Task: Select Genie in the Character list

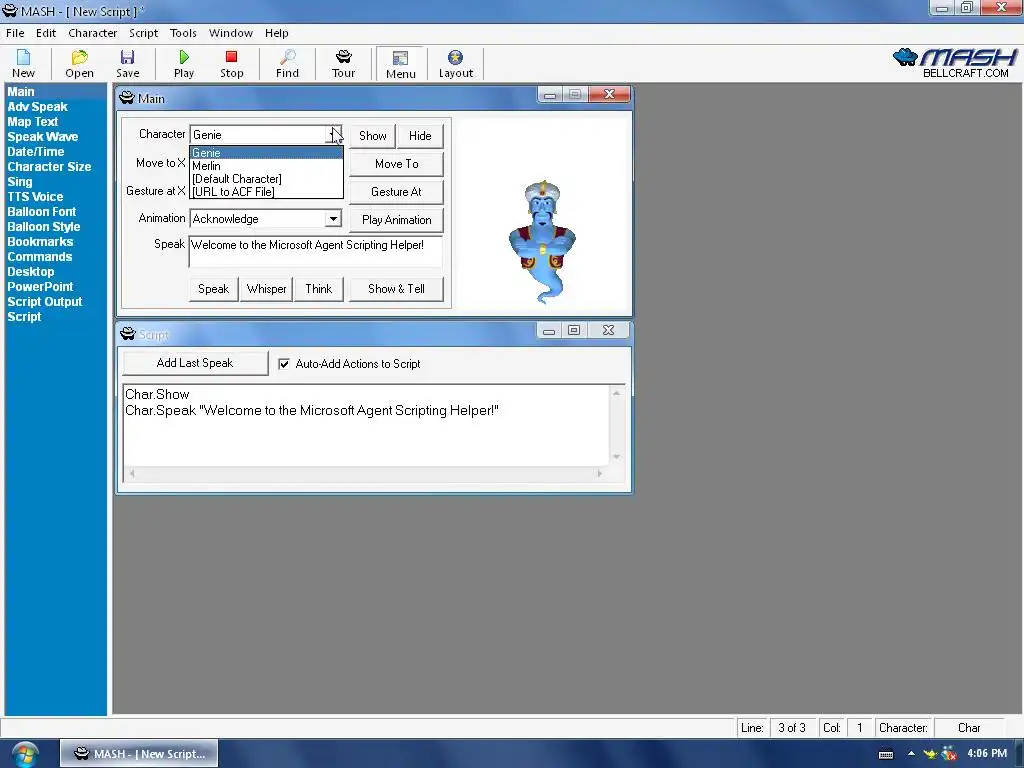Action: 266,153
